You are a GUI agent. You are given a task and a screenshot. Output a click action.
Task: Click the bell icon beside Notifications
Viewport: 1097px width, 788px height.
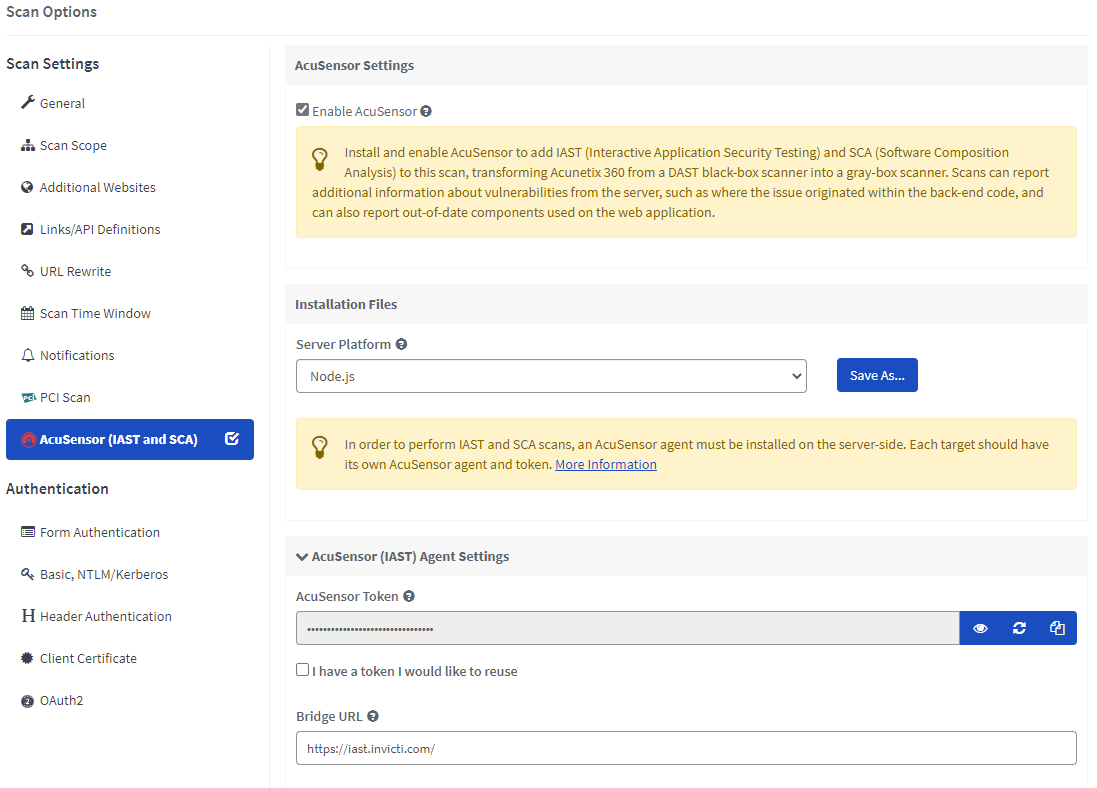coord(27,355)
